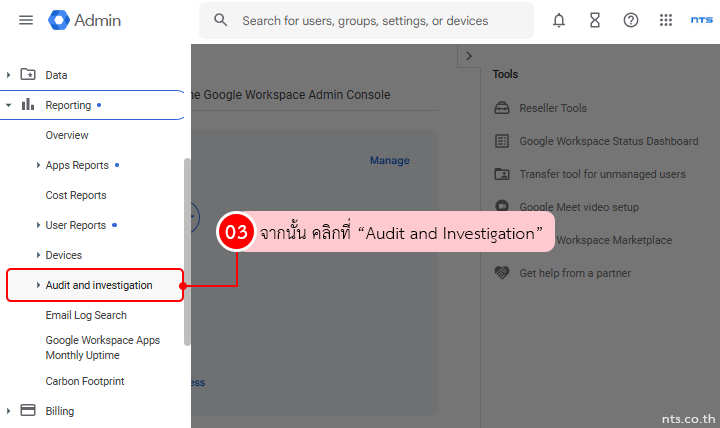Select Carbon Footprint report

click(x=85, y=381)
